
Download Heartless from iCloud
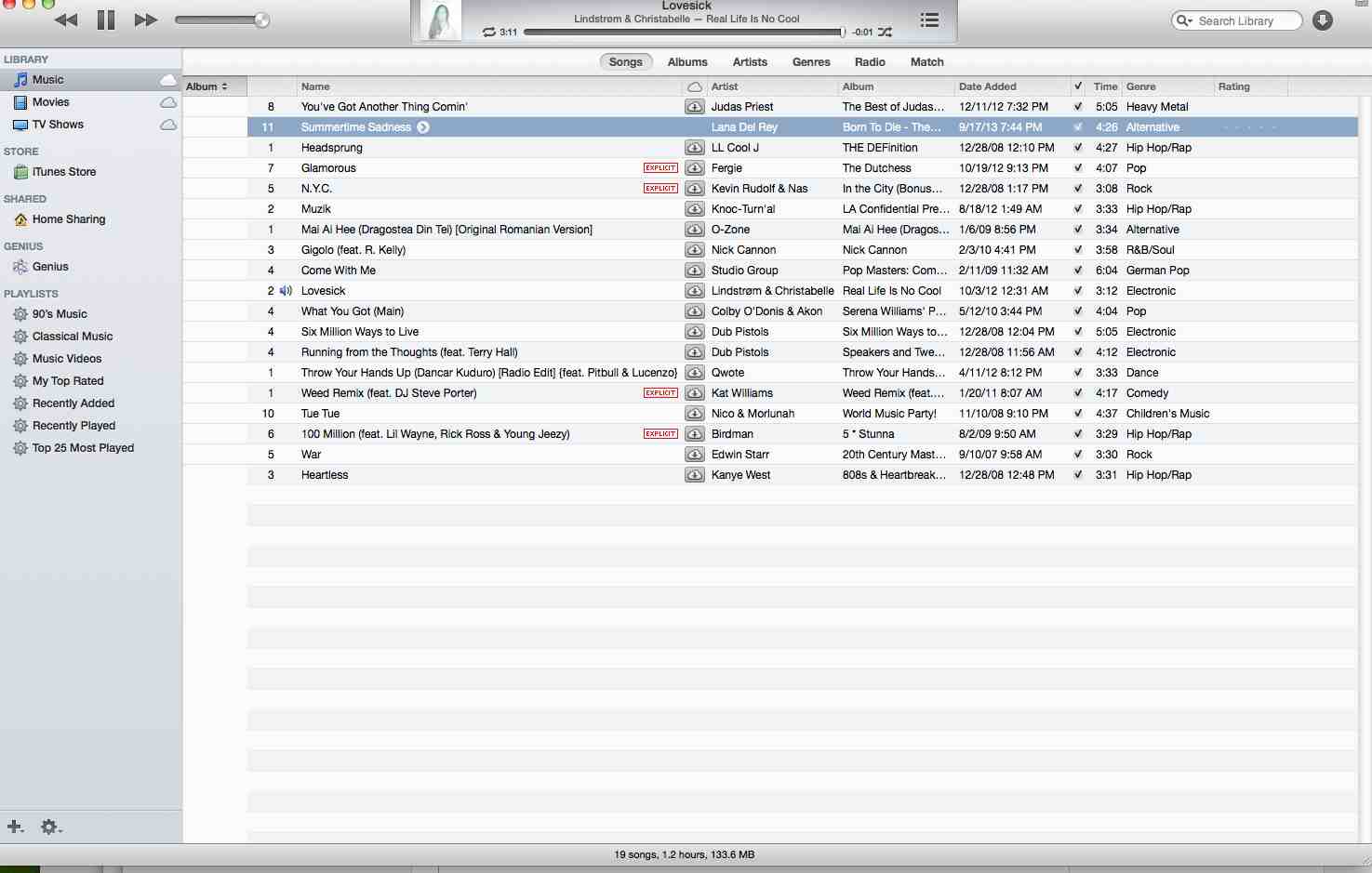695,475
